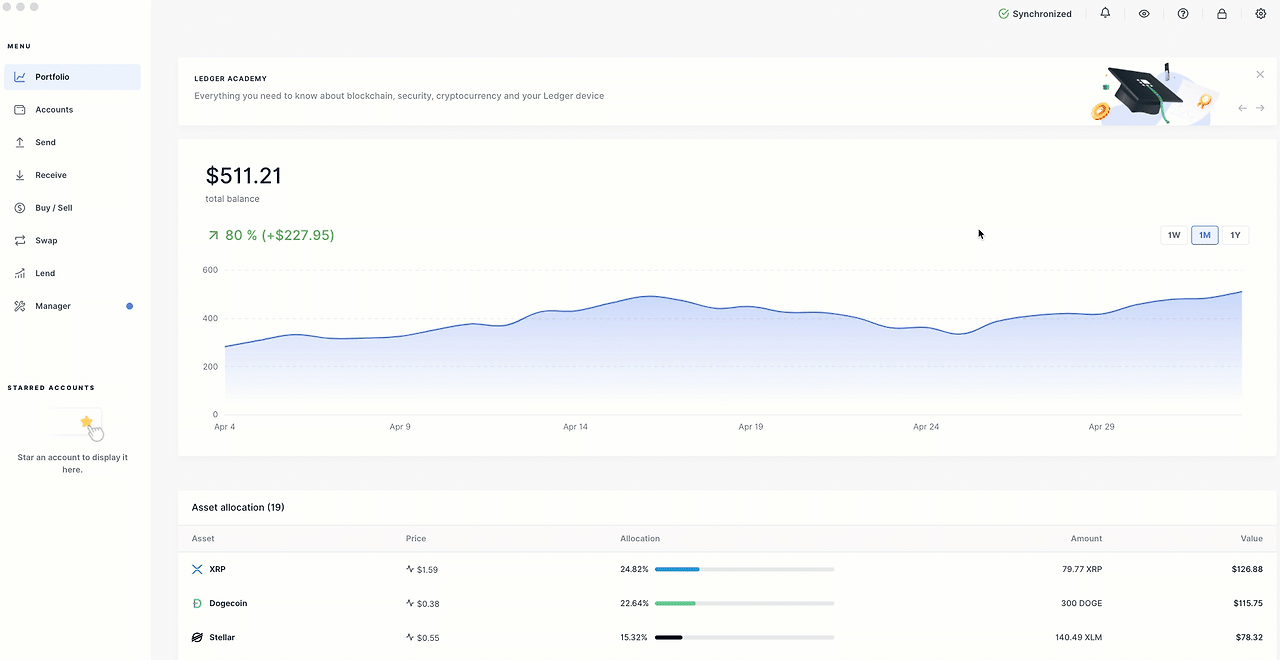Screen dimensions: 1280x660
Task: Click the 140.49 XLM amount
Action: point(1079,637)
